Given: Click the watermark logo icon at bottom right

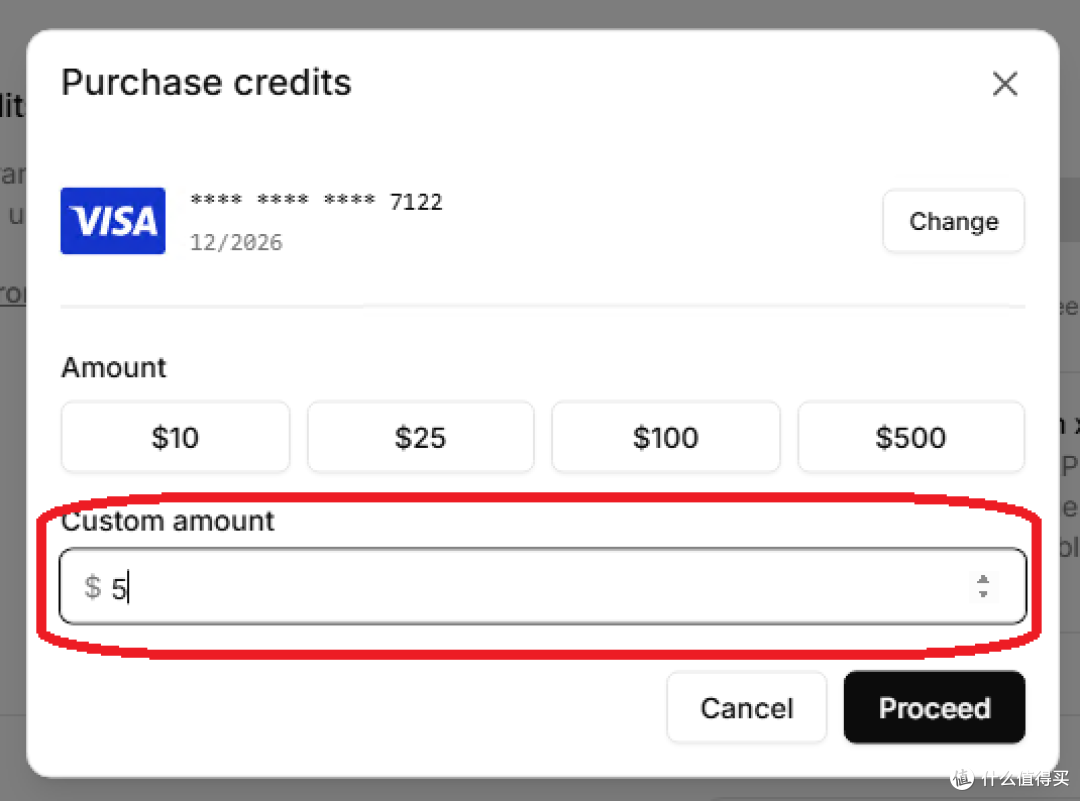Looking at the screenshot, I should click(962, 778).
